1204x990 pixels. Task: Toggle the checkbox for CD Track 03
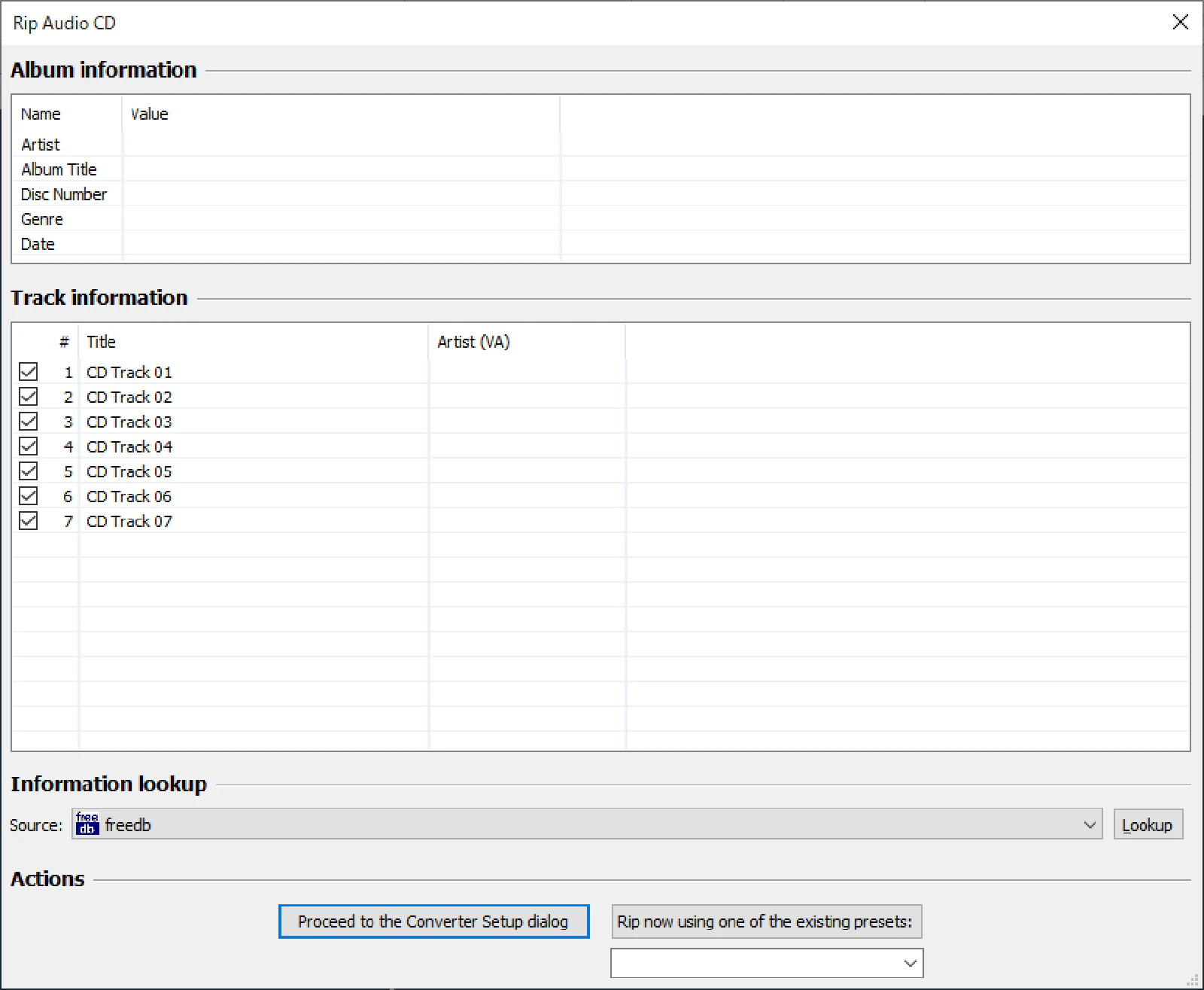click(x=29, y=422)
